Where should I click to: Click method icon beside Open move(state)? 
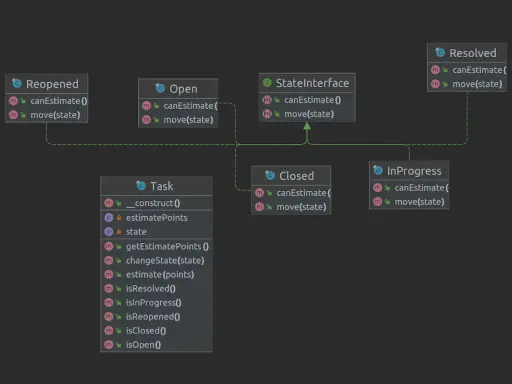tap(147, 120)
